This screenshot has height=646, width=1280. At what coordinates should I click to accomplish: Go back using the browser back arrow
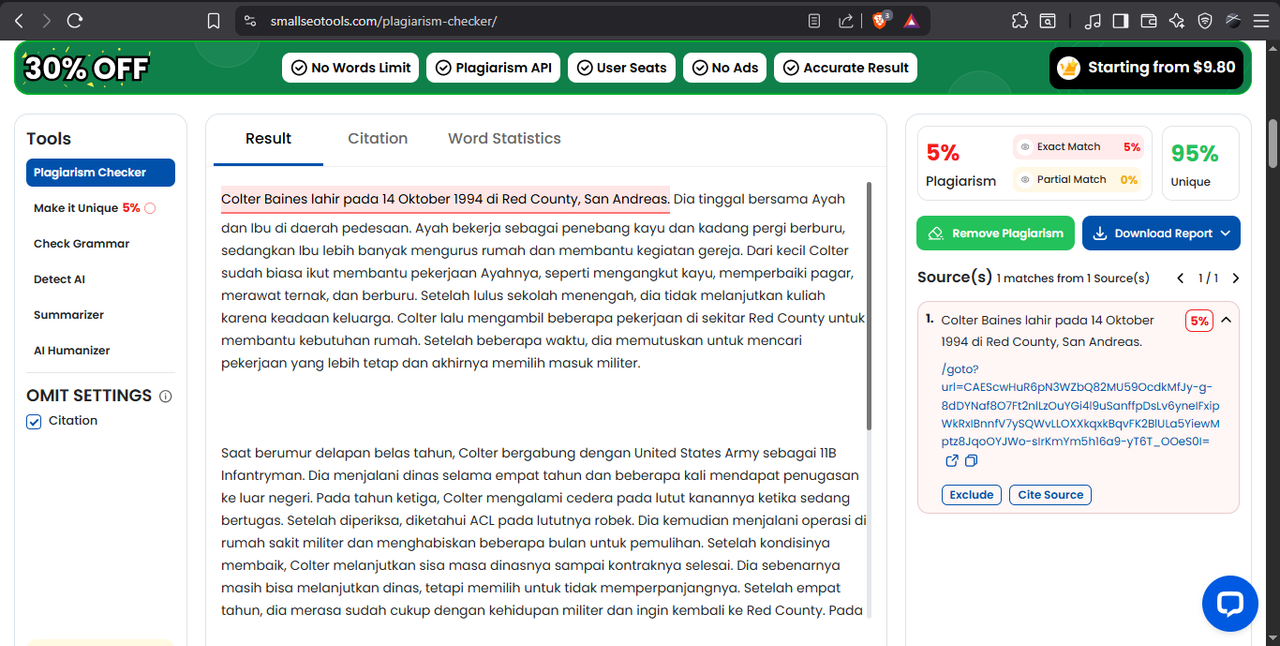[x=20, y=20]
